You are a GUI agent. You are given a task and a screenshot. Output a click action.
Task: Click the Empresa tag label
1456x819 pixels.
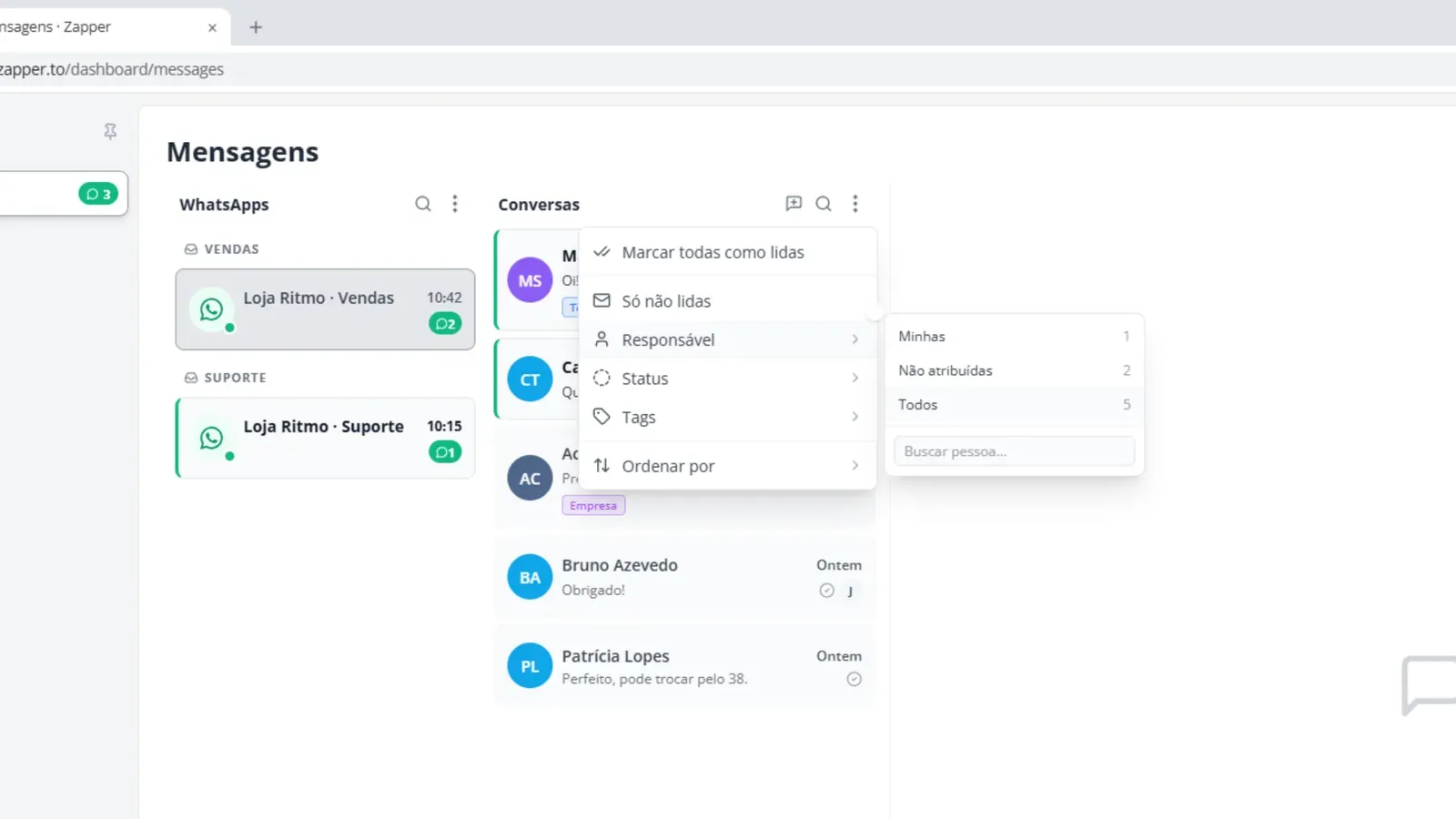coord(593,506)
